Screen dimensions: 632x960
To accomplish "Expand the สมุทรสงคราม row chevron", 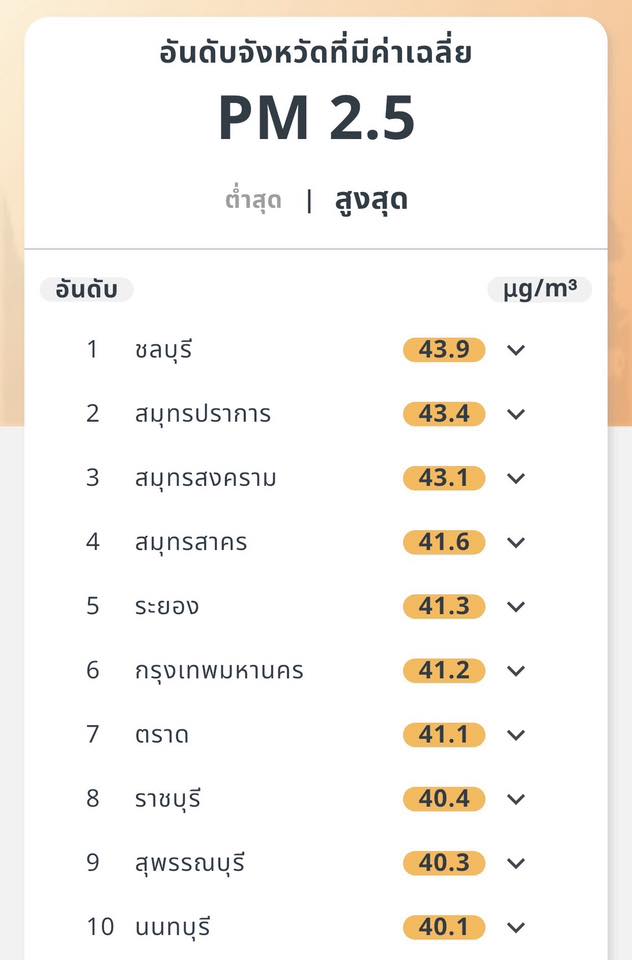I will (516, 478).
